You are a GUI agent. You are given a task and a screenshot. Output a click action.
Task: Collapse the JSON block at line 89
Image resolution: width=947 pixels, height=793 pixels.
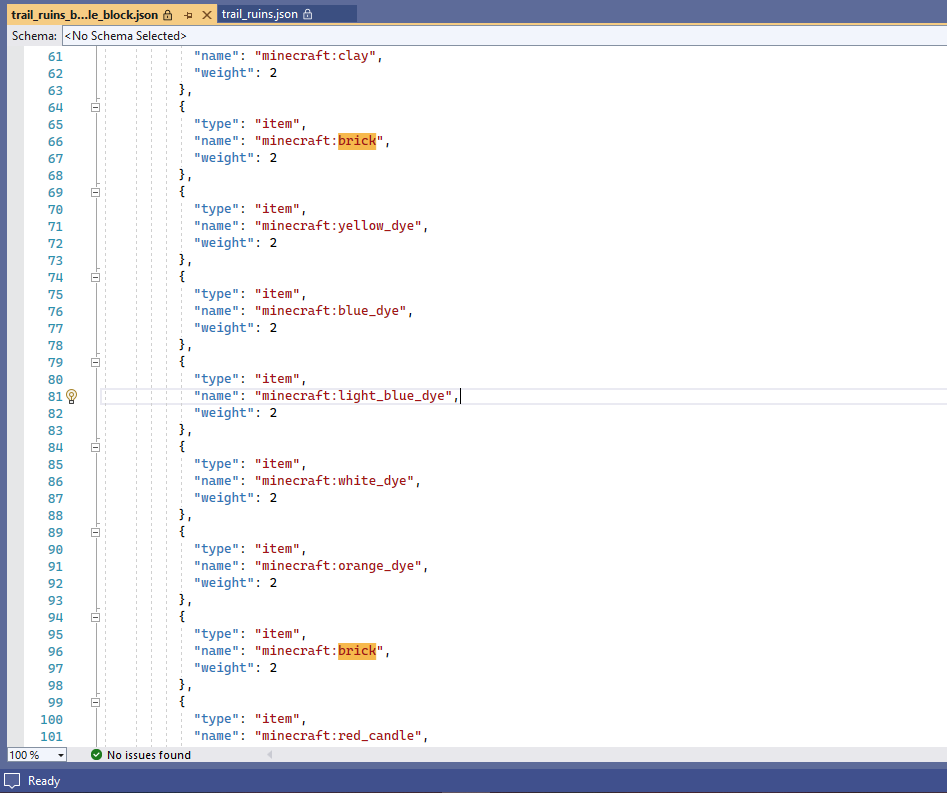(96, 532)
